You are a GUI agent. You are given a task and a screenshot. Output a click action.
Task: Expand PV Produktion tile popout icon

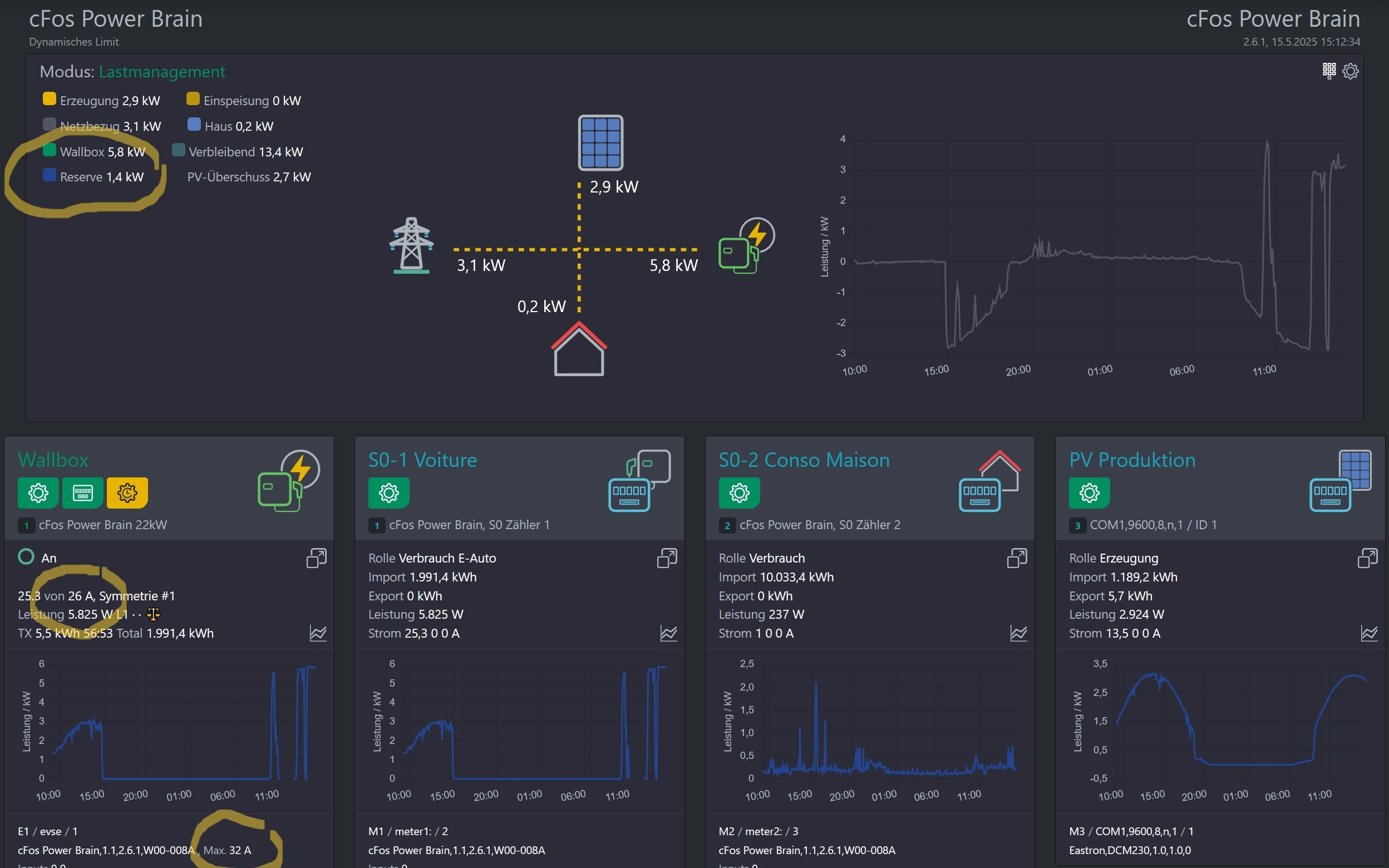[x=1368, y=558]
